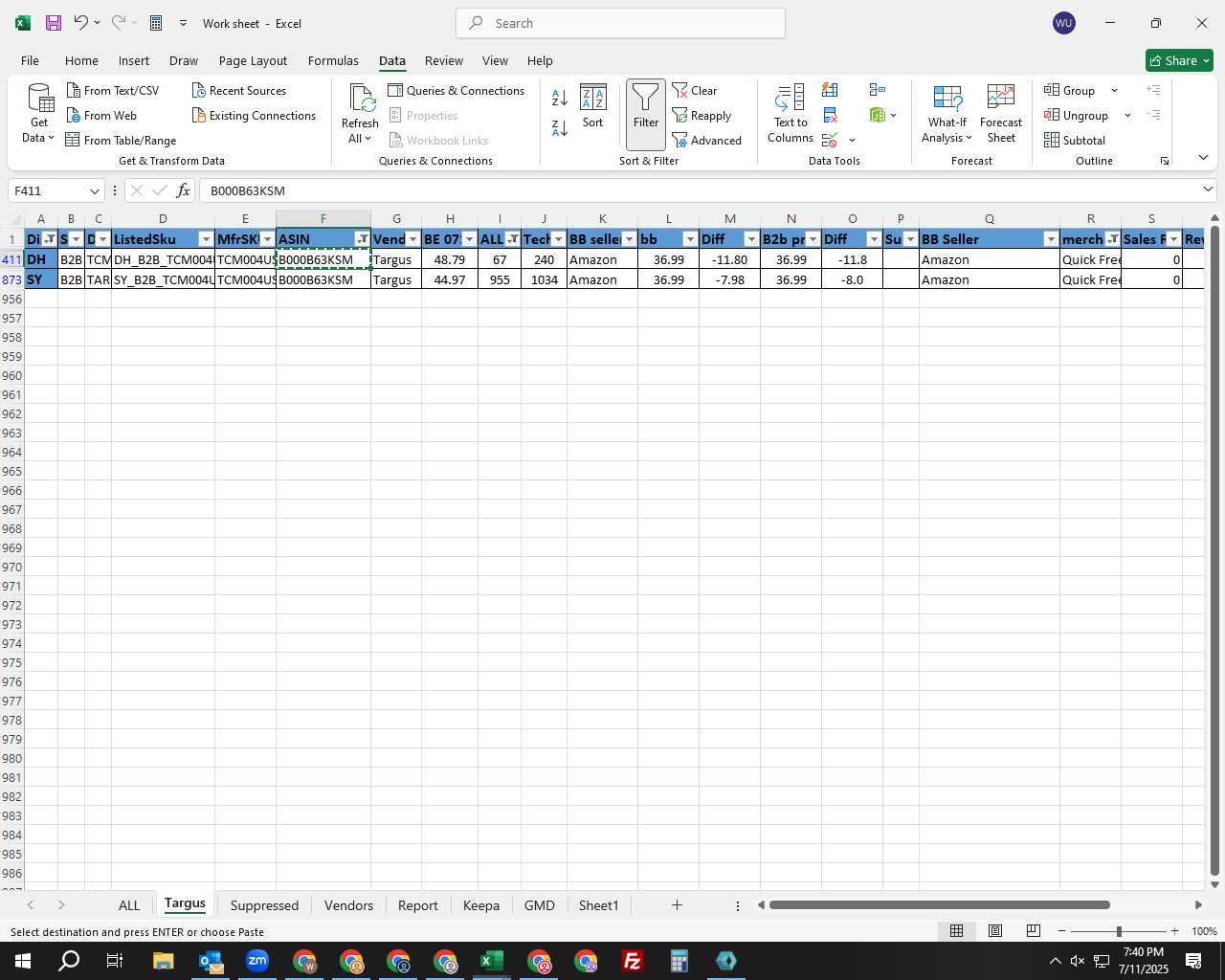
Task: Click the Search box in title bar
Action: pyautogui.click(x=620, y=23)
